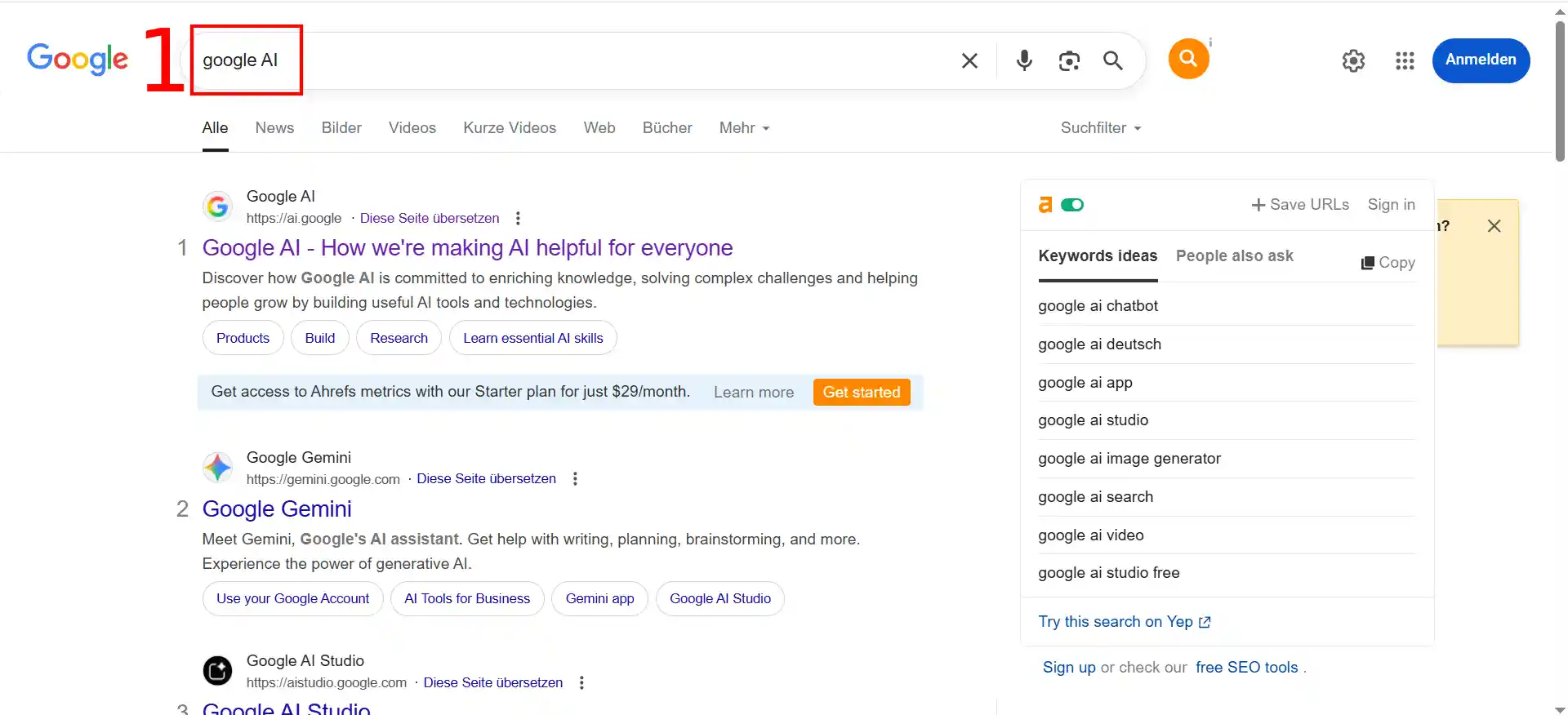Image resolution: width=1568 pixels, height=715 pixels.
Task: Expand the Mehr dropdown
Action: pyautogui.click(x=744, y=128)
